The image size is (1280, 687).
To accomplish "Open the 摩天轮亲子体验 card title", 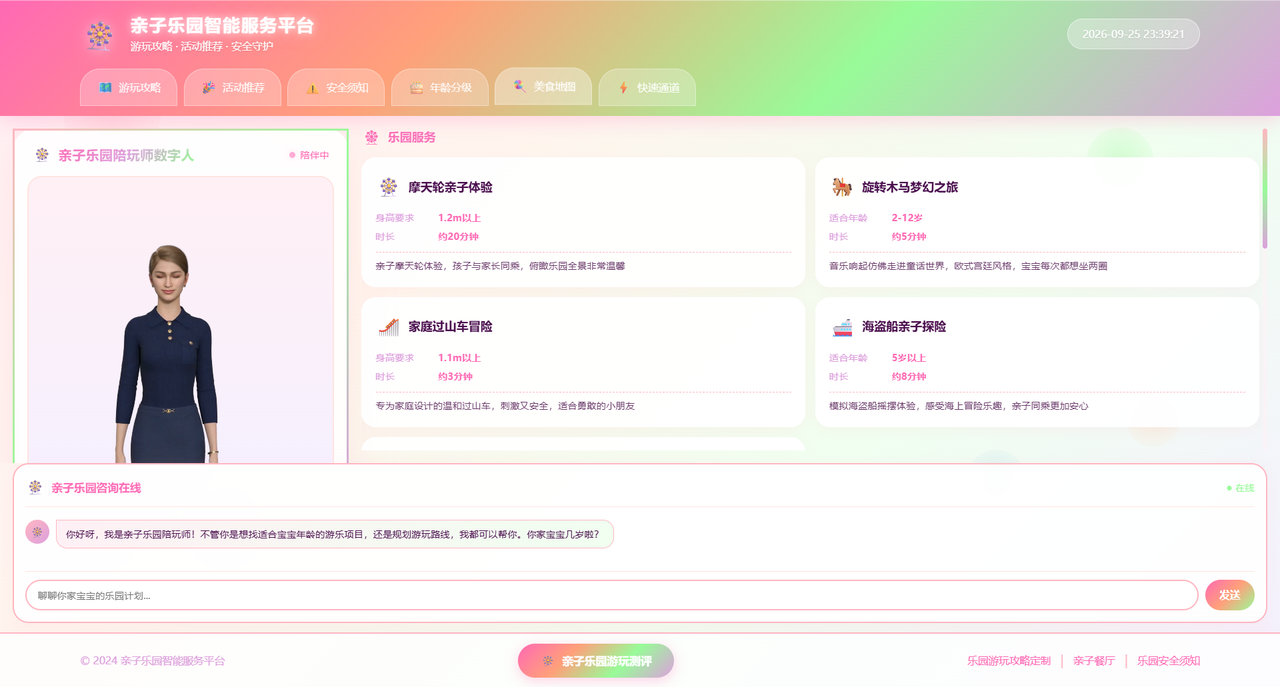I will (450, 187).
